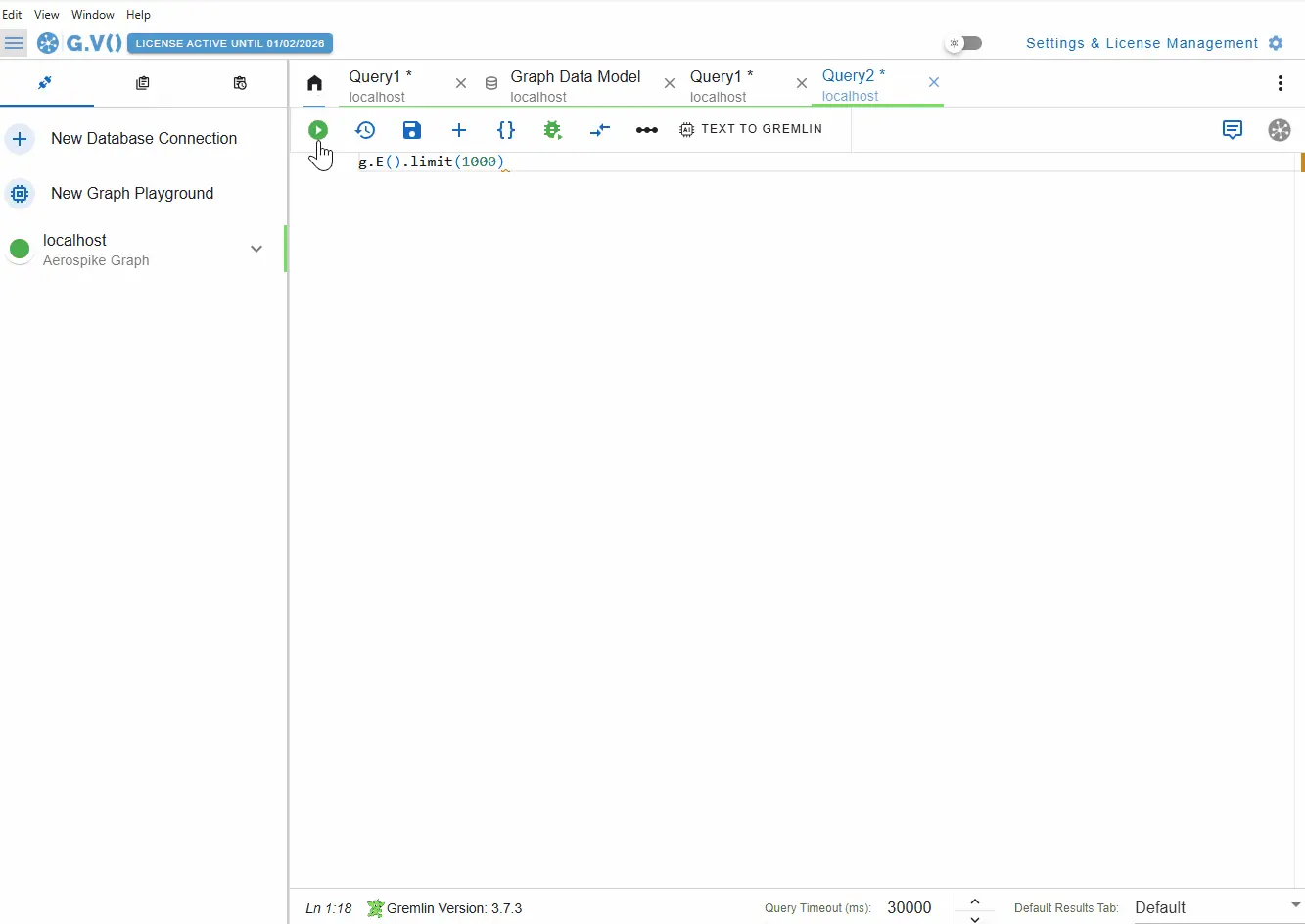This screenshot has width=1305, height=924.
Task: Open Settings & License Management
Action: pos(1142,43)
